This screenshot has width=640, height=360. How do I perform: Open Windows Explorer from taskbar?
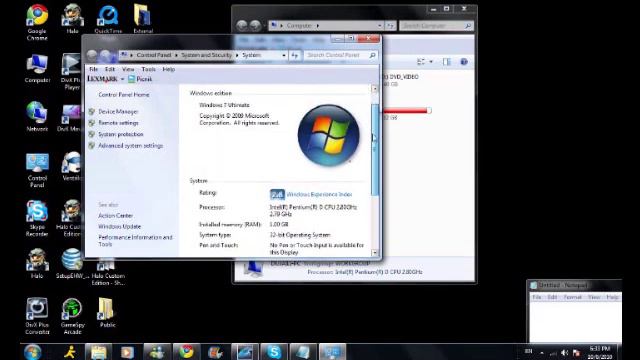[x=99, y=352]
